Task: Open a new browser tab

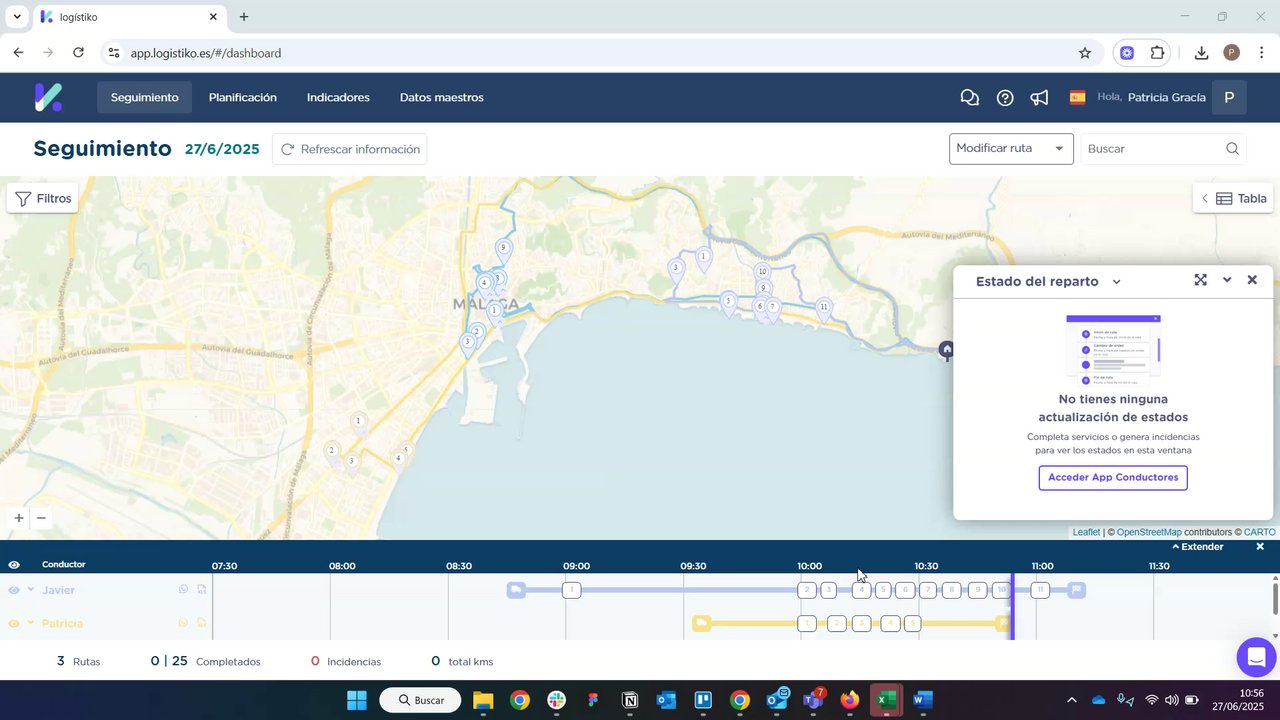Action: click(244, 17)
